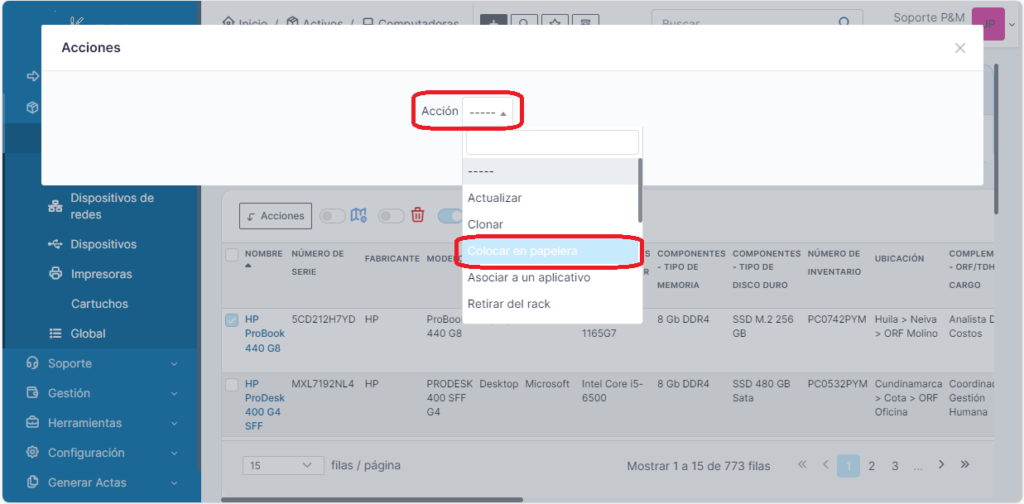Viewport: 1024px width, 504px height.
Task: Pick 'Asociar a un aplicativo' option
Action: [x=529, y=277]
